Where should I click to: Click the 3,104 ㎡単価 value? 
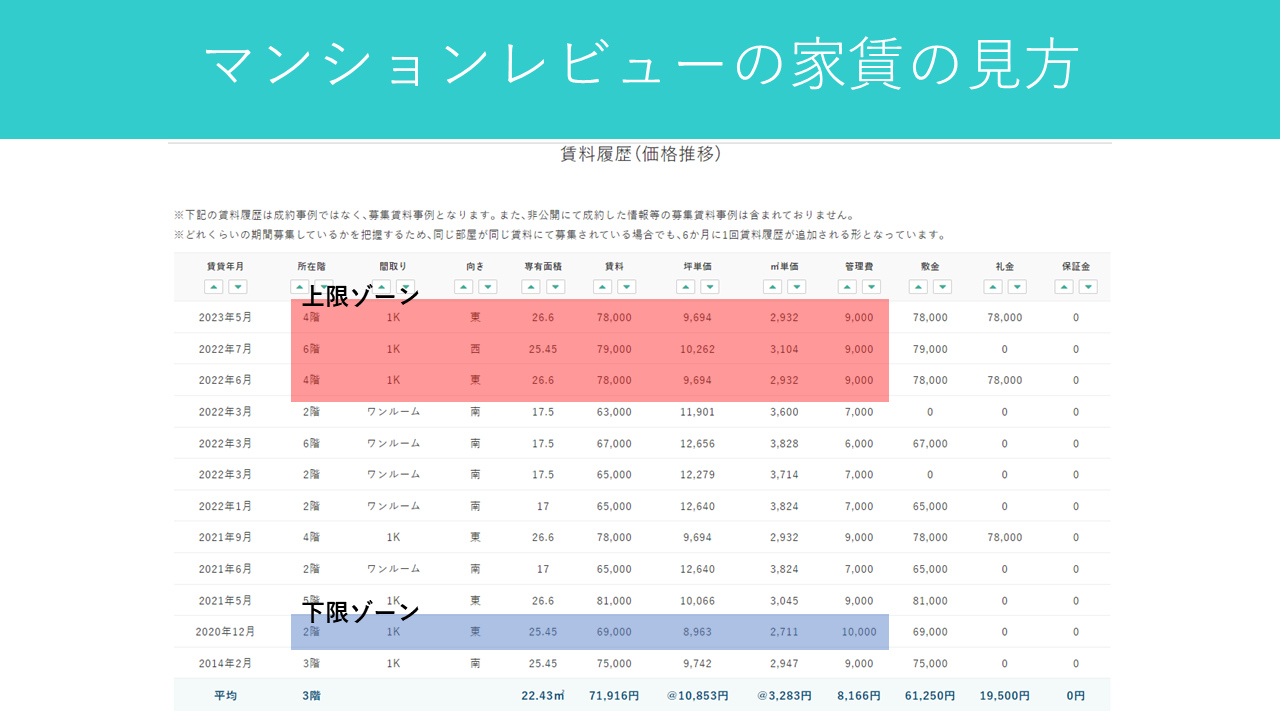click(x=784, y=349)
